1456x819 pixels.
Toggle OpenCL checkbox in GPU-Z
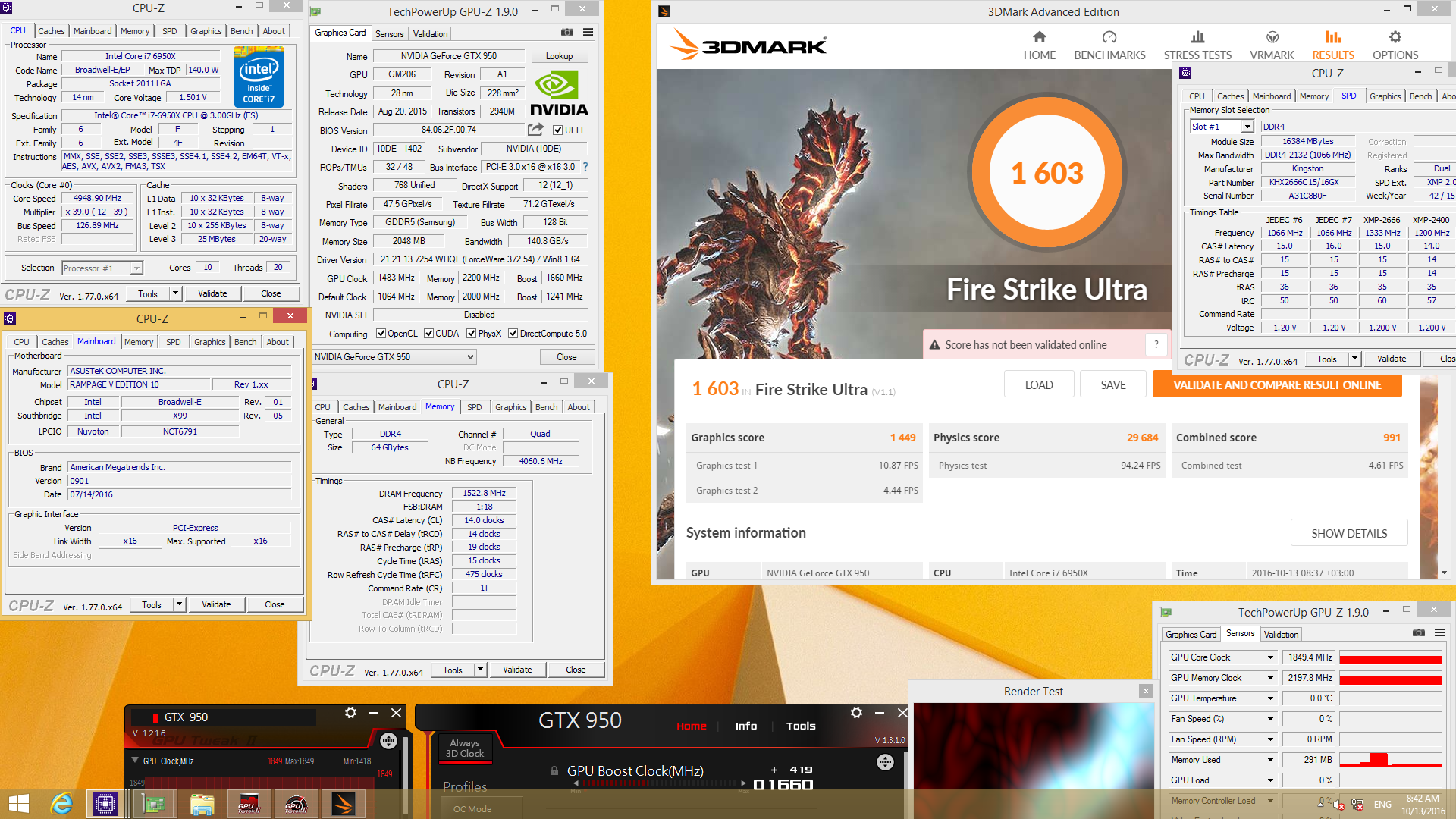click(x=381, y=334)
